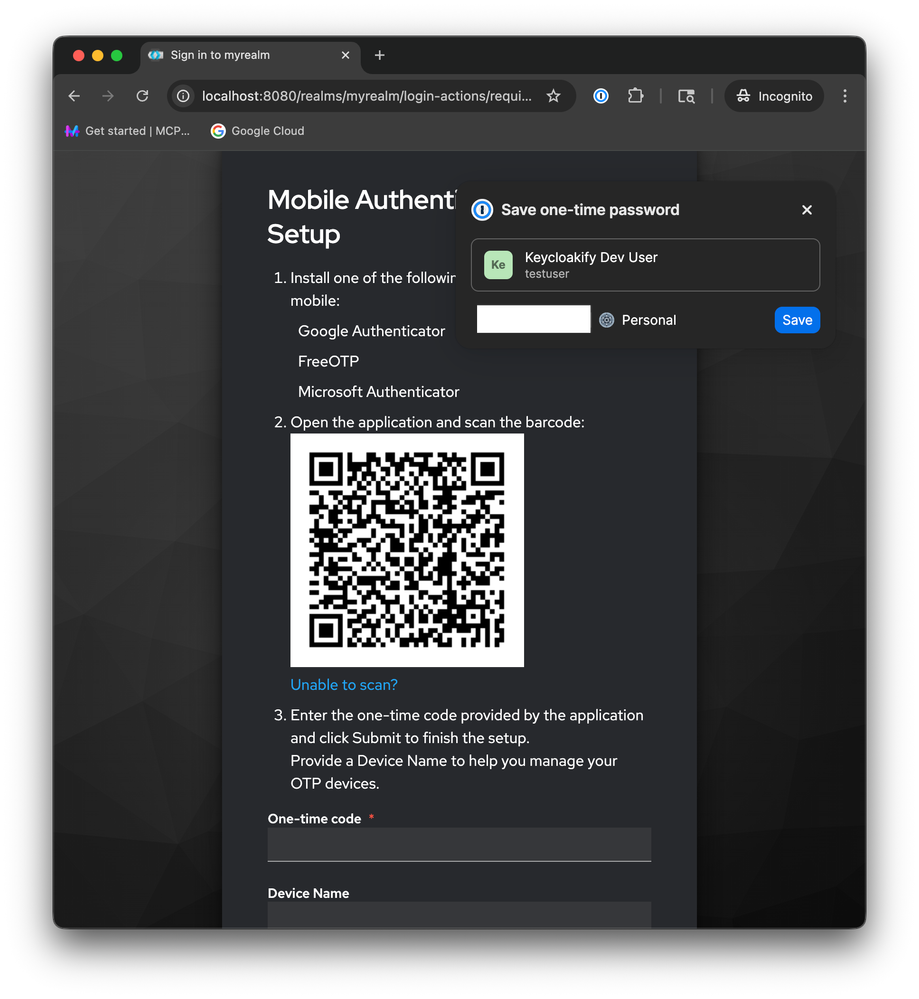This screenshot has height=999, width=919.
Task: Open the Extensions puzzle-piece menu
Action: click(x=635, y=96)
